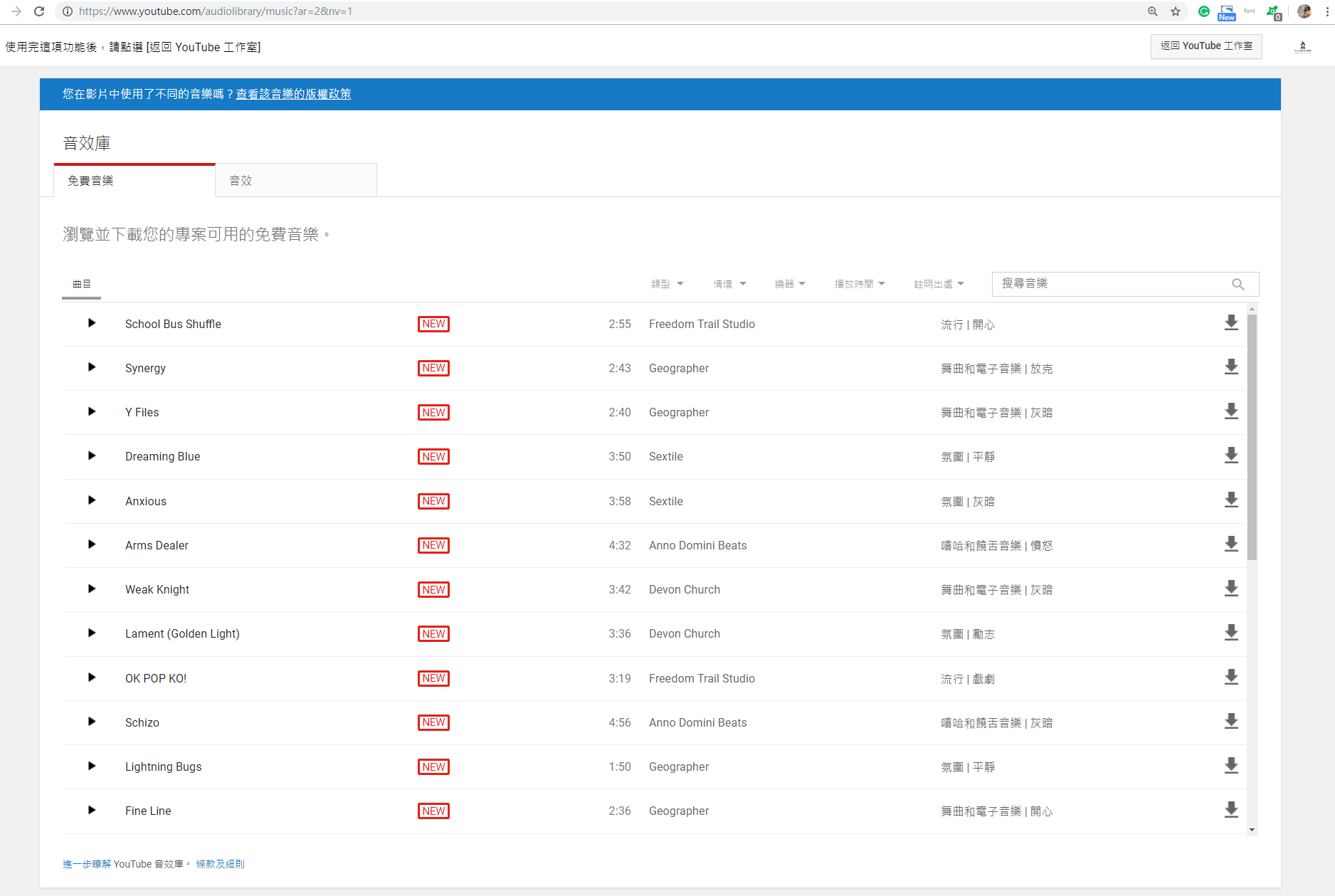Open the 播放時間 duration filter dropdown
The height and width of the screenshot is (896, 1335).
click(x=860, y=284)
